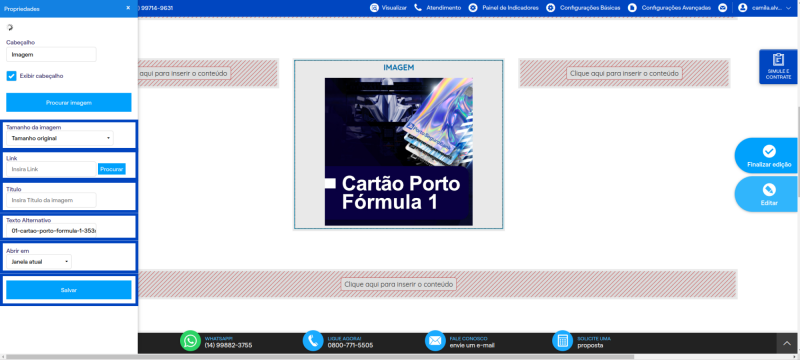Open the Visualizar menu item
Viewport: 800px width, 360px height.
[x=394, y=8]
